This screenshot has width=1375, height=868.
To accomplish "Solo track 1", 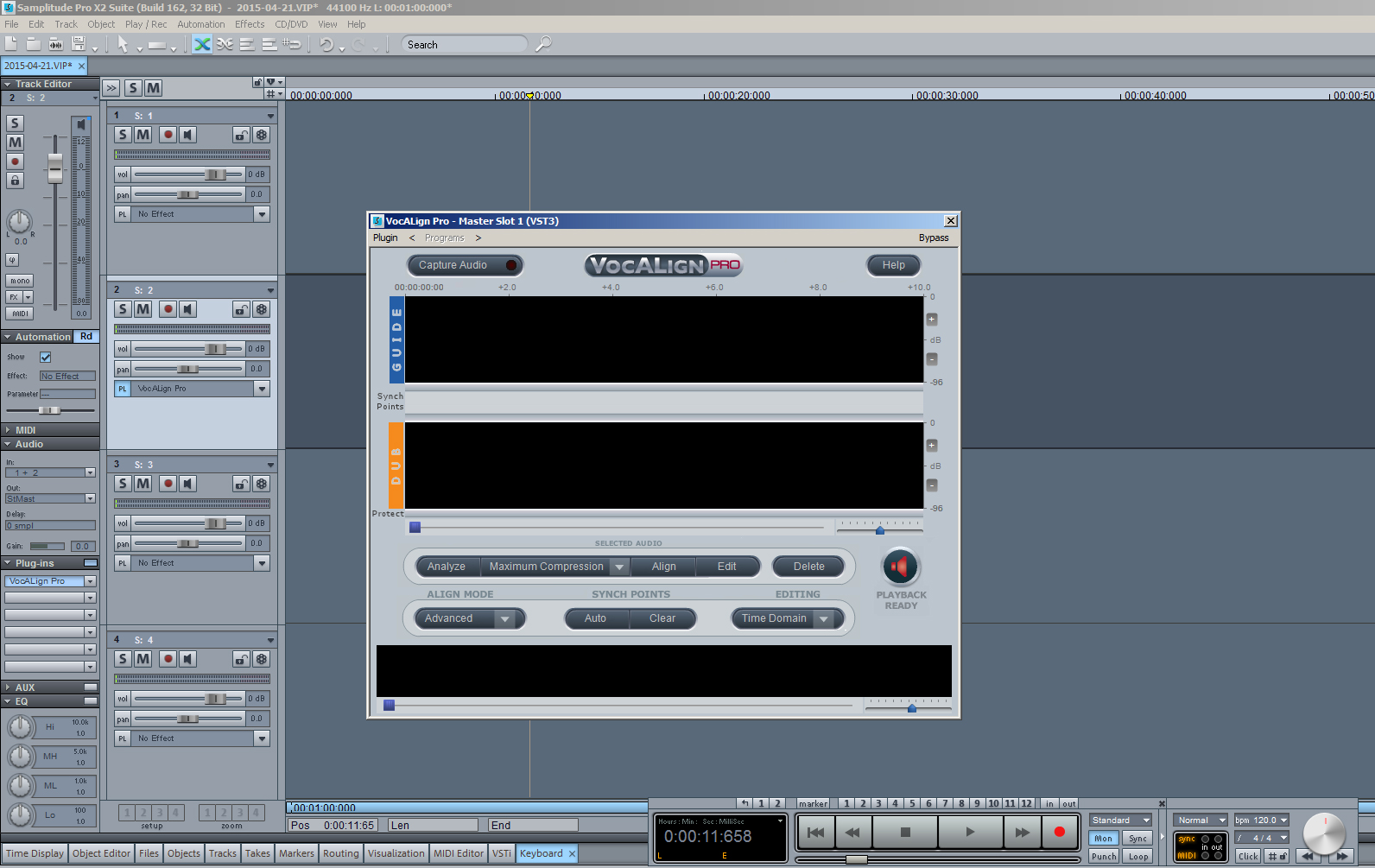I will point(124,135).
